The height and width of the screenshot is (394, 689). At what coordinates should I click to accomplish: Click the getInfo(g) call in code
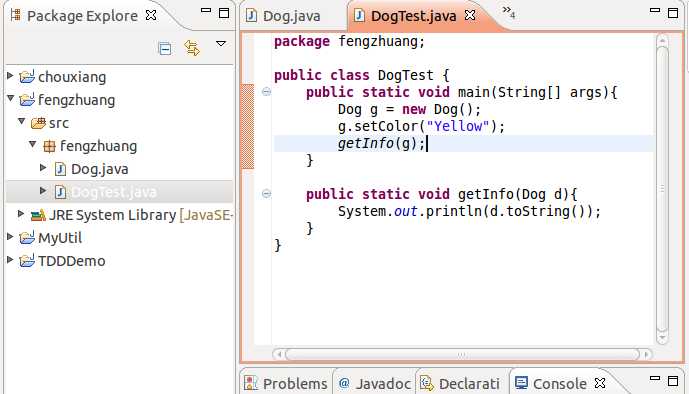pyautogui.click(x=381, y=144)
